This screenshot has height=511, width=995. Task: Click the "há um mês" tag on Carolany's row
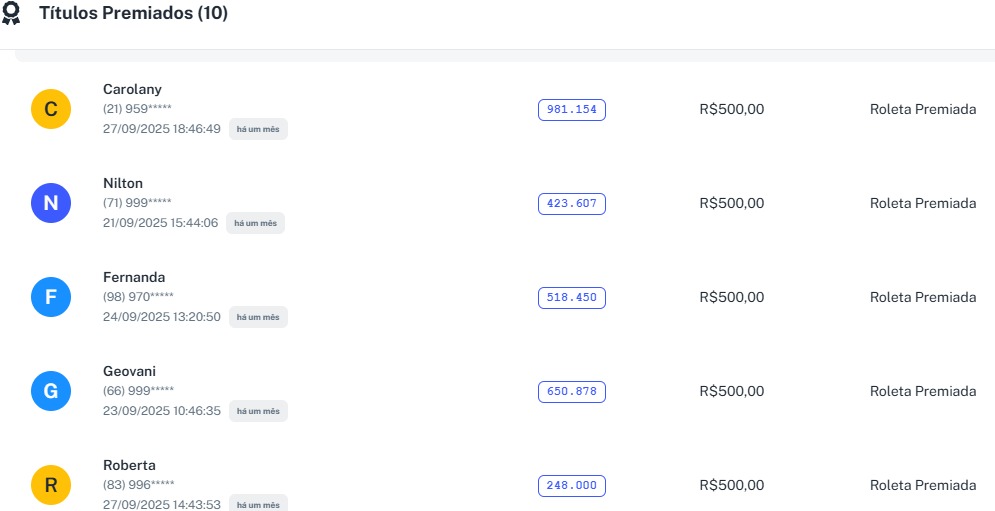click(x=258, y=129)
